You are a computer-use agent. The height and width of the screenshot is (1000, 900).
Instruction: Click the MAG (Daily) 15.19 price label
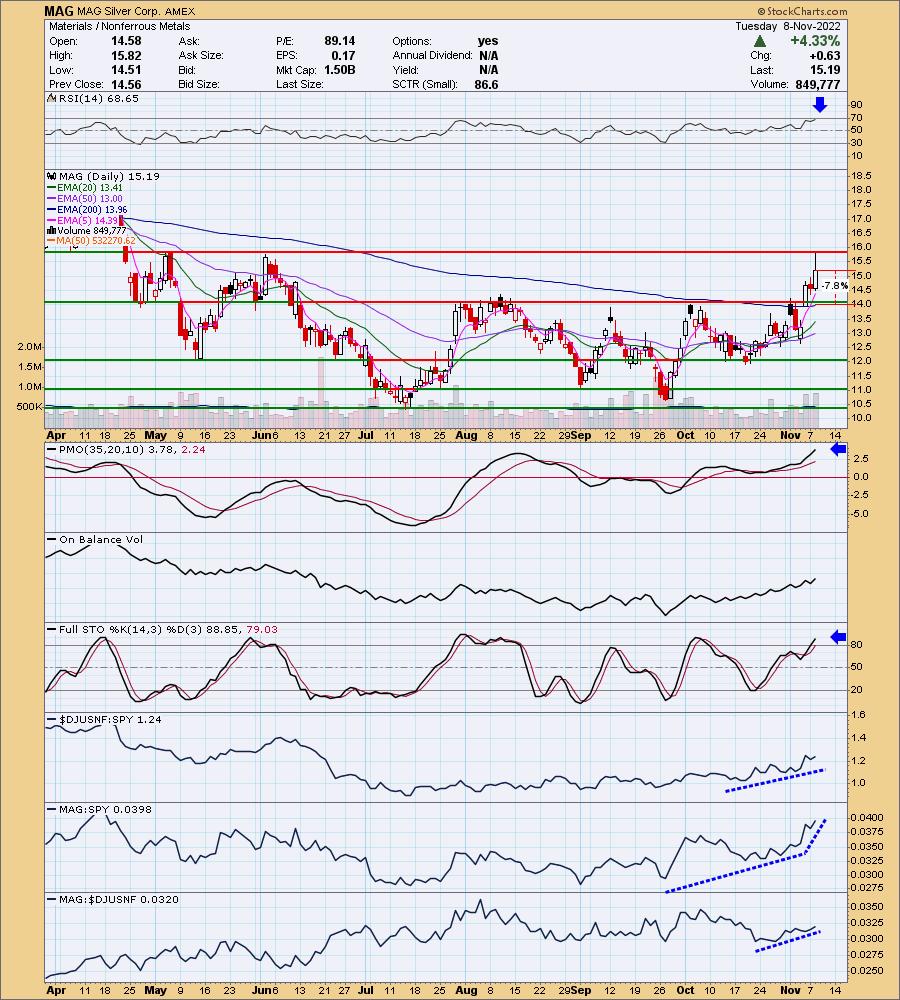108,177
